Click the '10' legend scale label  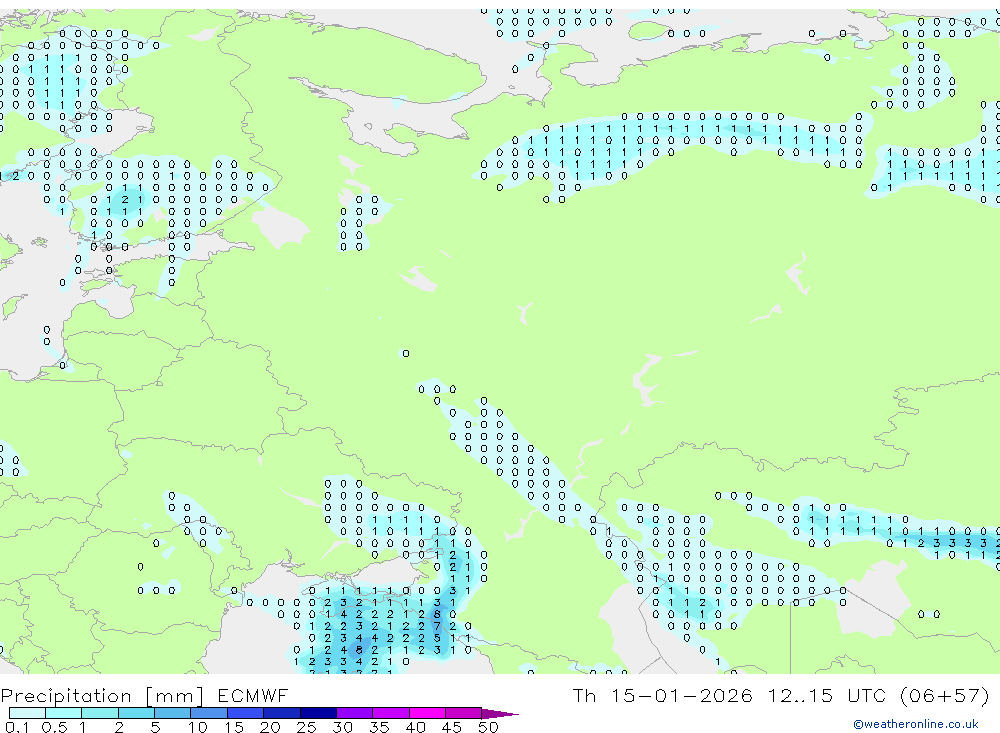point(198,727)
